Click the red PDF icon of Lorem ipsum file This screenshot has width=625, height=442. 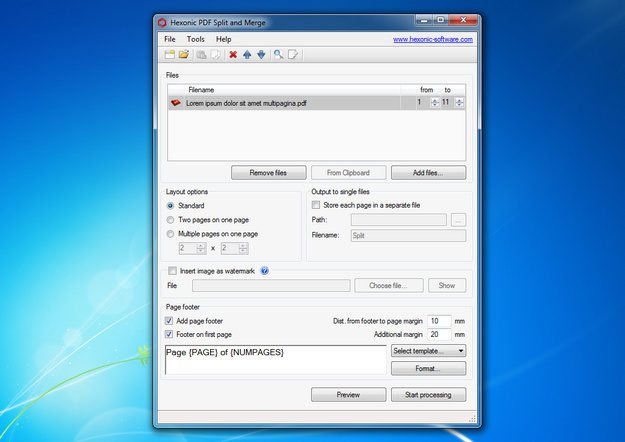tap(175, 103)
